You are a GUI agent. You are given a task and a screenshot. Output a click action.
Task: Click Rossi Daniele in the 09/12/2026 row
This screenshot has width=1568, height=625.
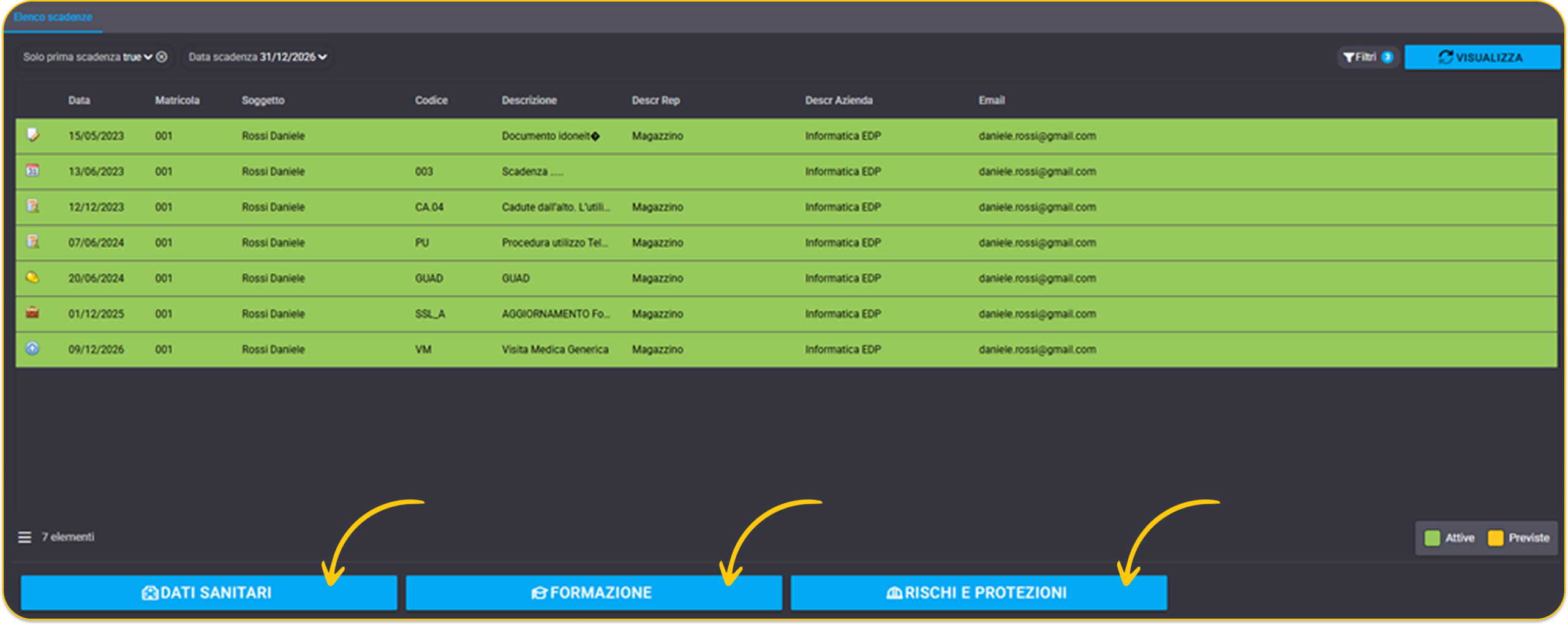click(x=273, y=349)
